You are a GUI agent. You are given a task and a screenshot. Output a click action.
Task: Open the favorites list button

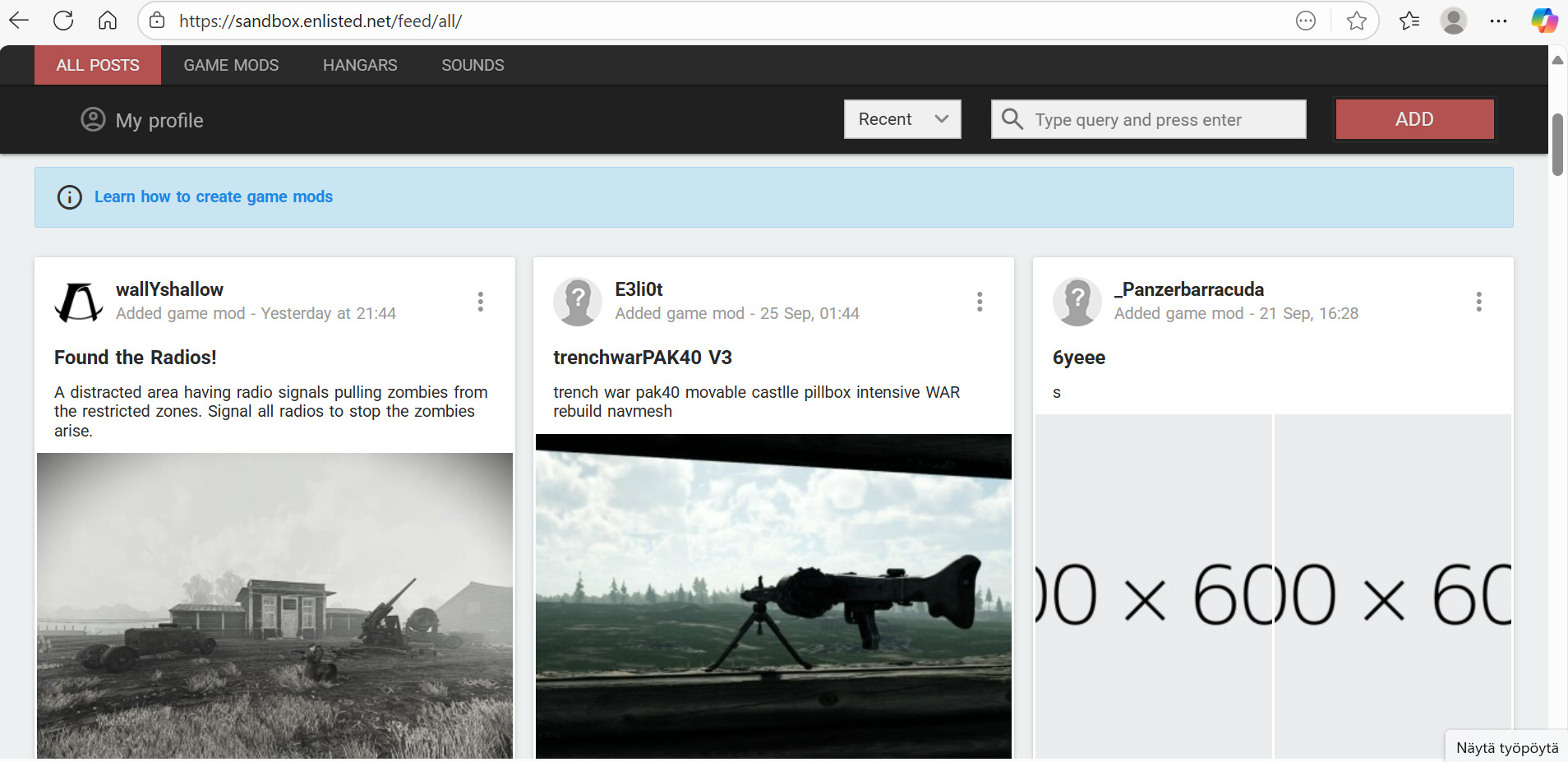coord(1409,21)
